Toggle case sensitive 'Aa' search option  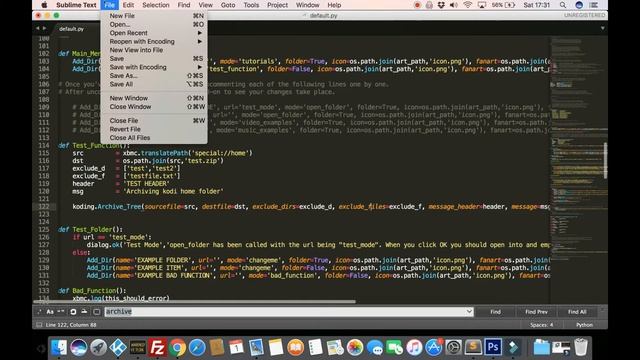[x=50, y=312]
